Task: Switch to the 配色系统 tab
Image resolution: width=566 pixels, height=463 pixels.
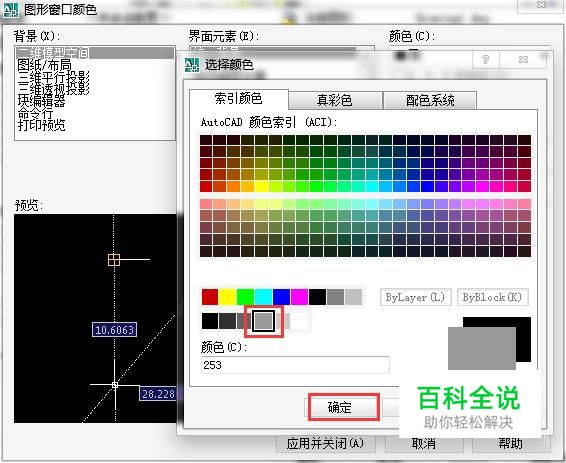Action: pos(430,100)
